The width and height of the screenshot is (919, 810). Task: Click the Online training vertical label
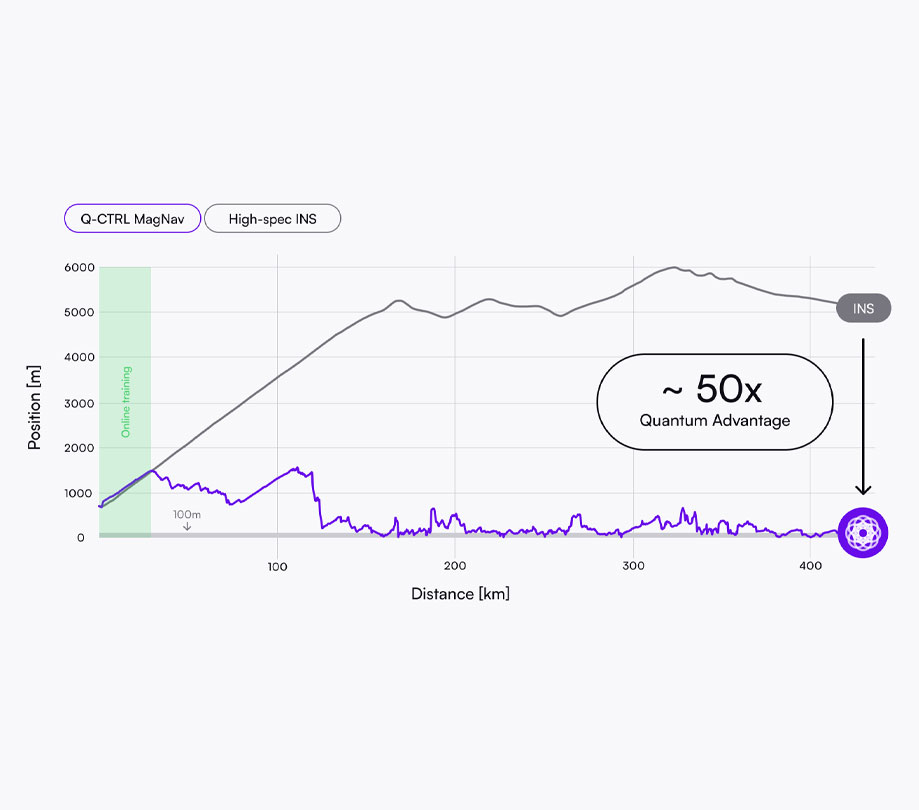pyautogui.click(x=125, y=402)
